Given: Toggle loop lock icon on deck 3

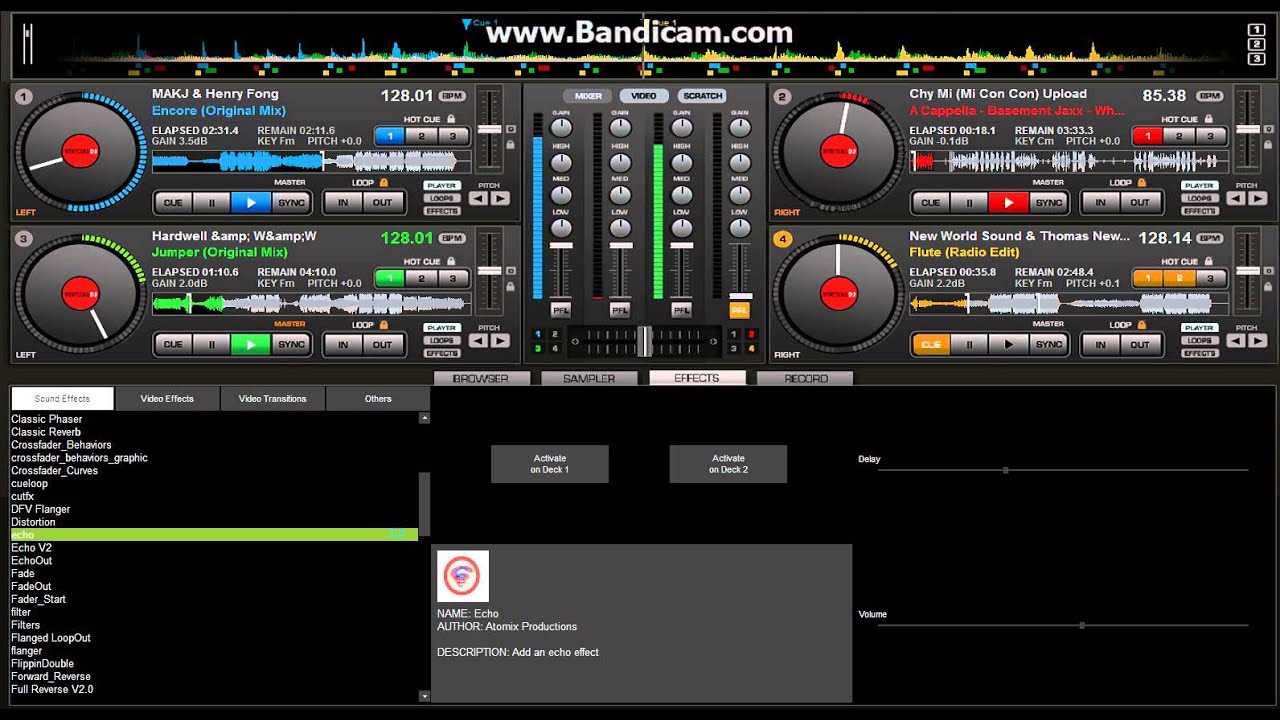Looking at the screenshot, I should pos(383,325).
